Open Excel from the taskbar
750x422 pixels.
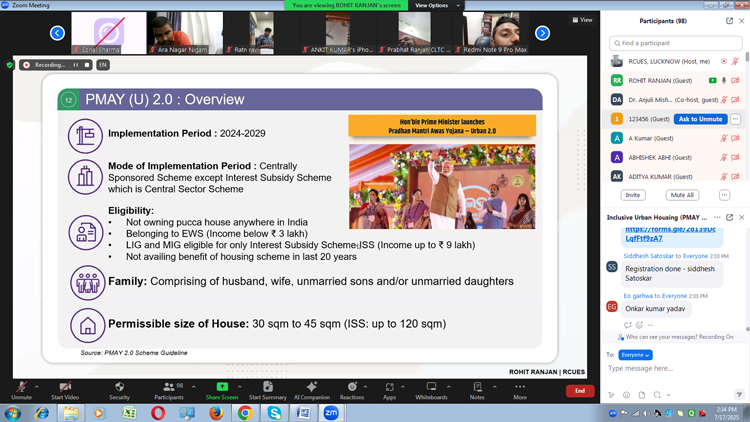coord(129,412)
